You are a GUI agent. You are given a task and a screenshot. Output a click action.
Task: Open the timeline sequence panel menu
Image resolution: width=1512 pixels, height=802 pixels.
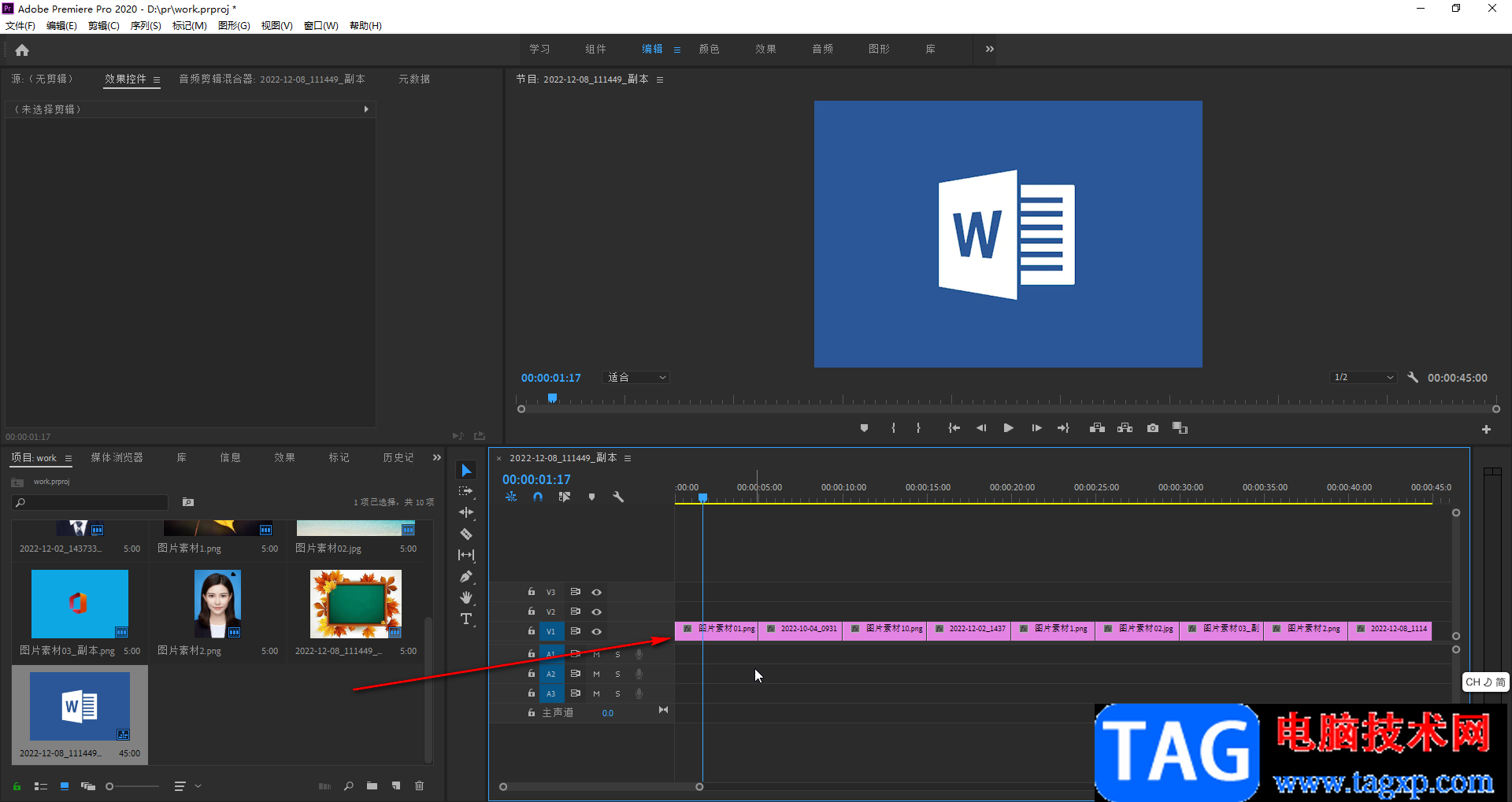point(628,458)
